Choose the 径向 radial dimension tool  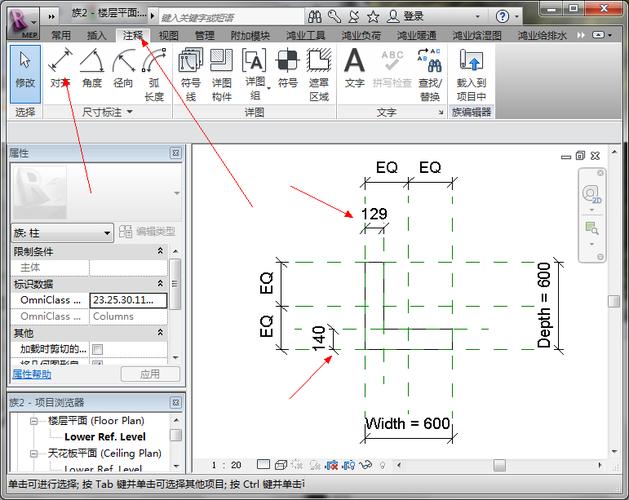(x=122, y=70)
